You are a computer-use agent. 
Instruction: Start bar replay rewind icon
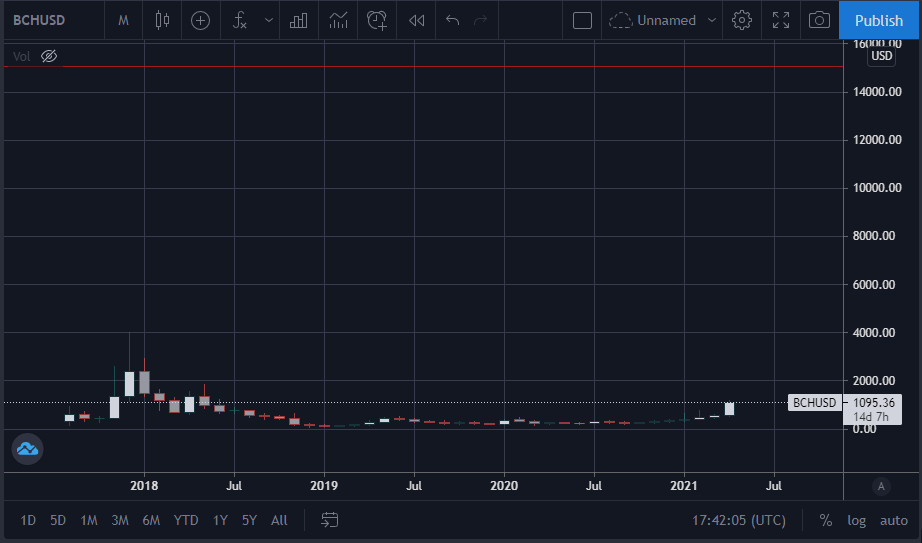point(416,21)
